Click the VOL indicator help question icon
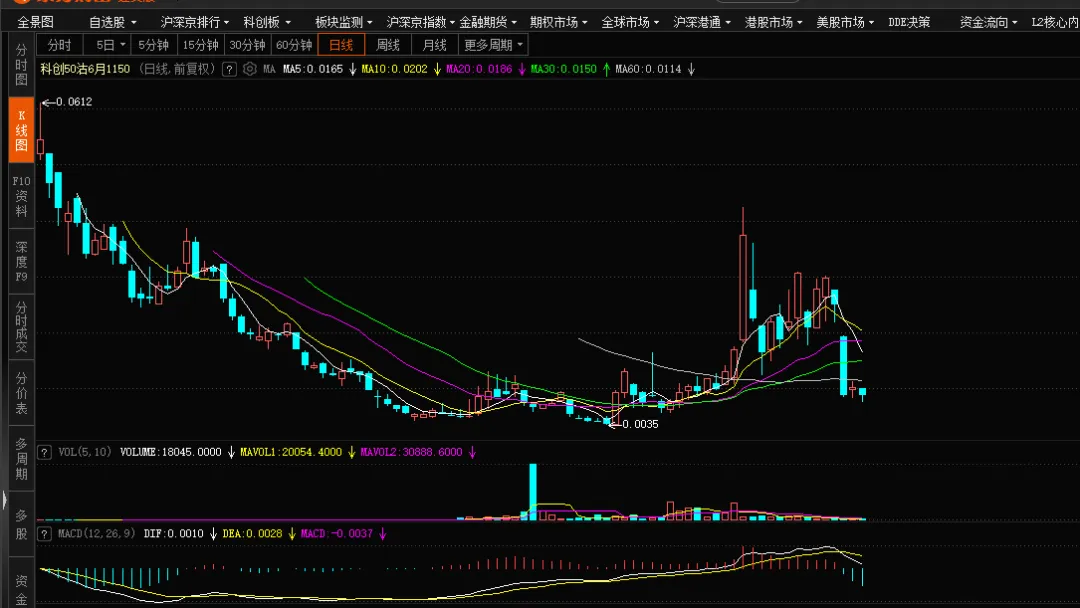The height and width of the screenshot is (608, 1080). (44, 452)
